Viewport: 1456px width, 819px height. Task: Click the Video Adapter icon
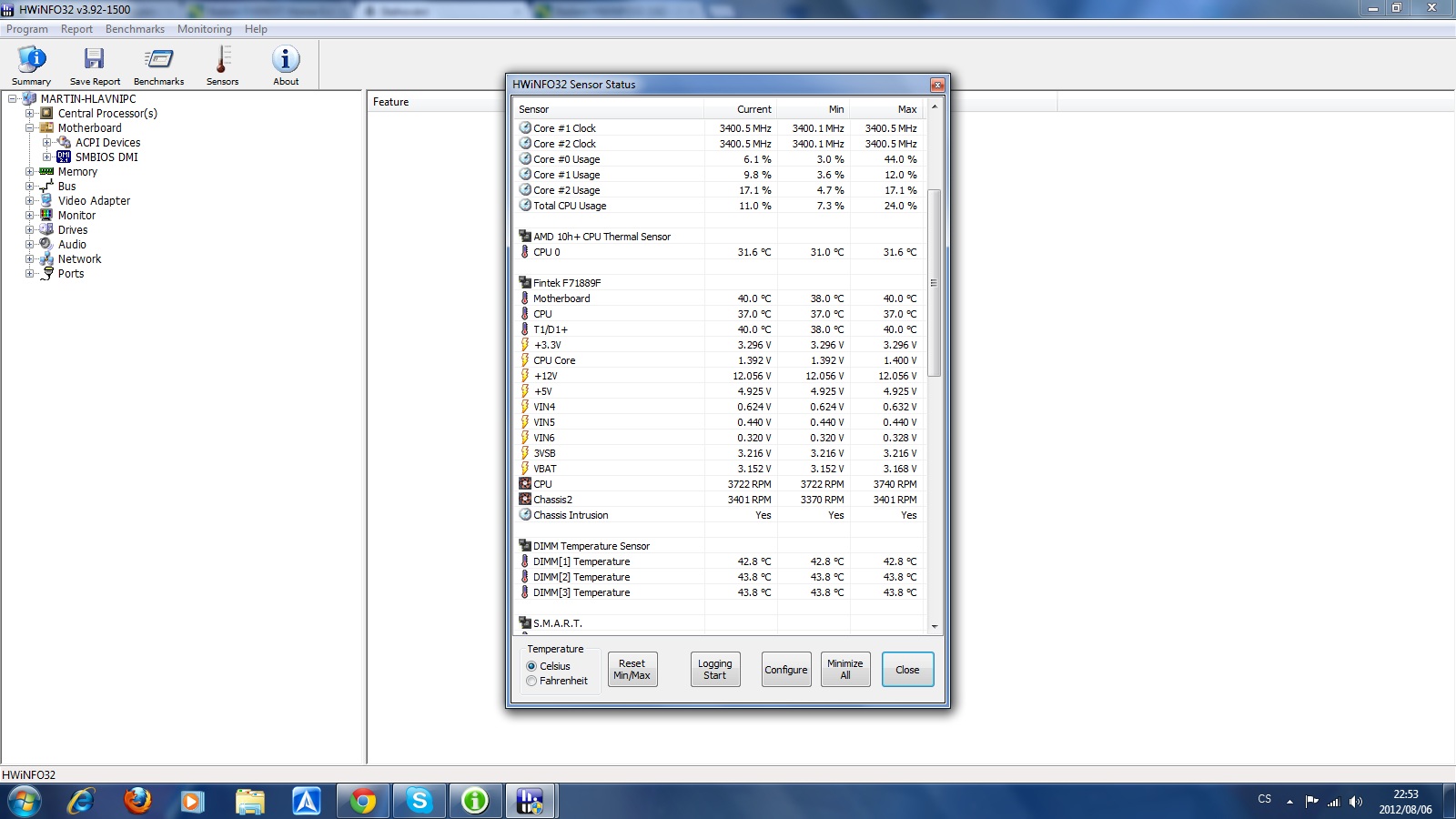(x=46, y=200)
